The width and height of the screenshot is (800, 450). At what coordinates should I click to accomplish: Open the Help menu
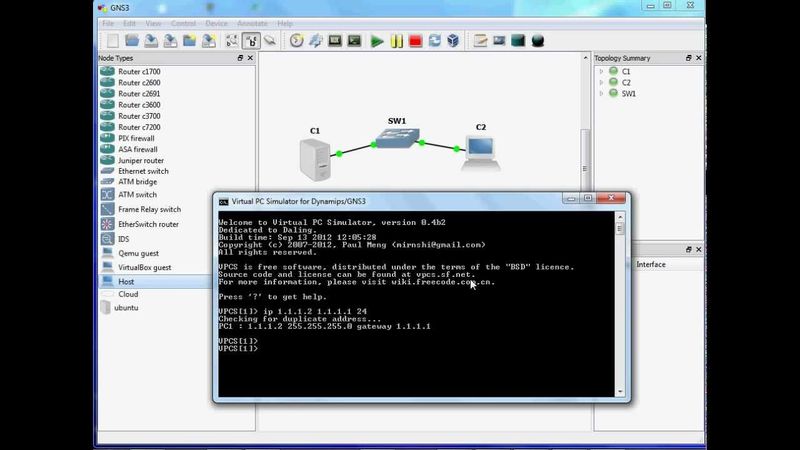[285, 23]
